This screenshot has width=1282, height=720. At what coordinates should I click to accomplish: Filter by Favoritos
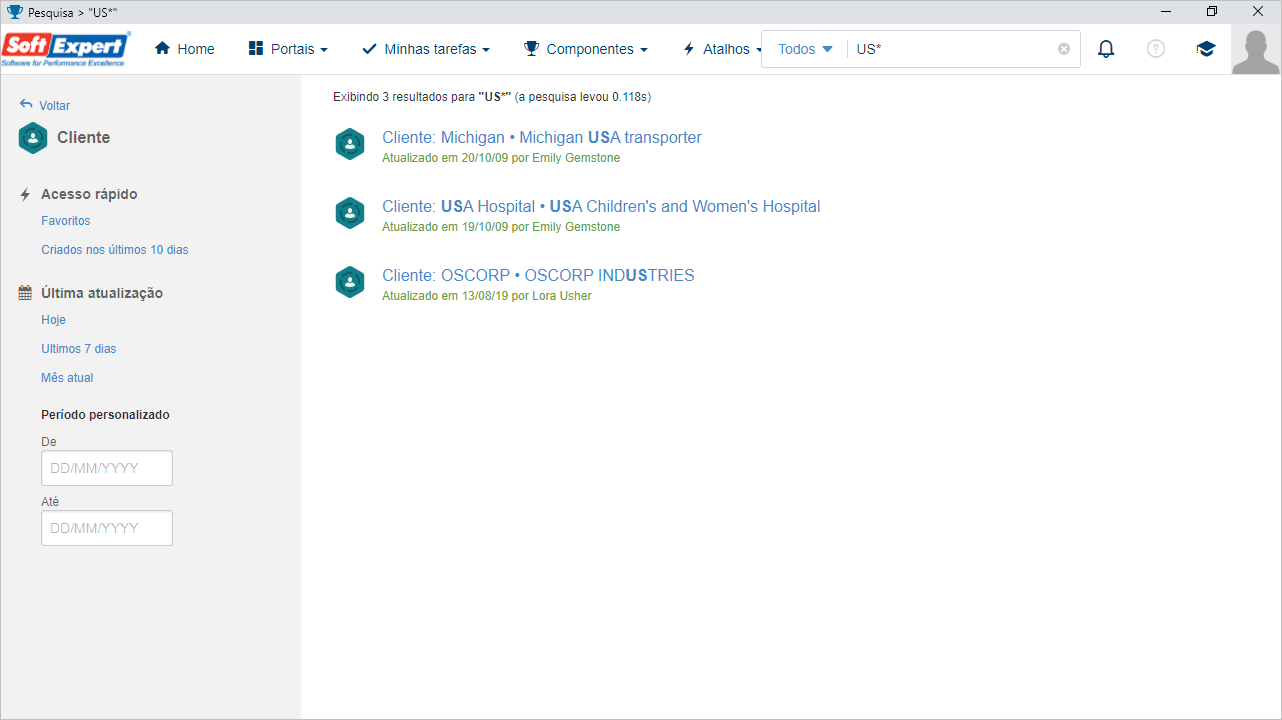66,221
